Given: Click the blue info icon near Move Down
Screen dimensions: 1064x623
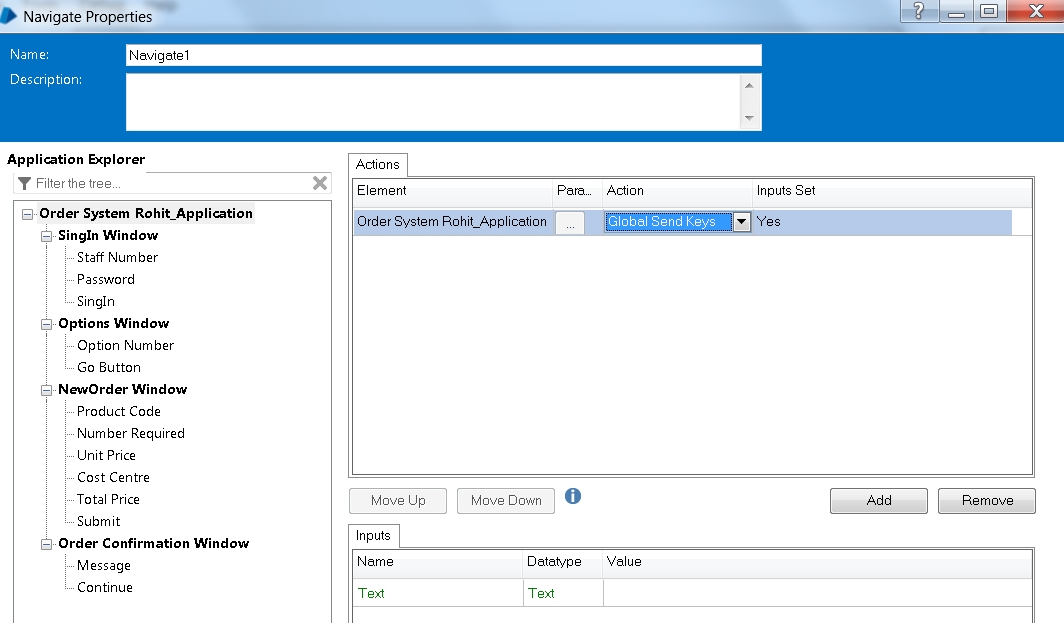Looking at the screenshot, I should tap(573, 496).
